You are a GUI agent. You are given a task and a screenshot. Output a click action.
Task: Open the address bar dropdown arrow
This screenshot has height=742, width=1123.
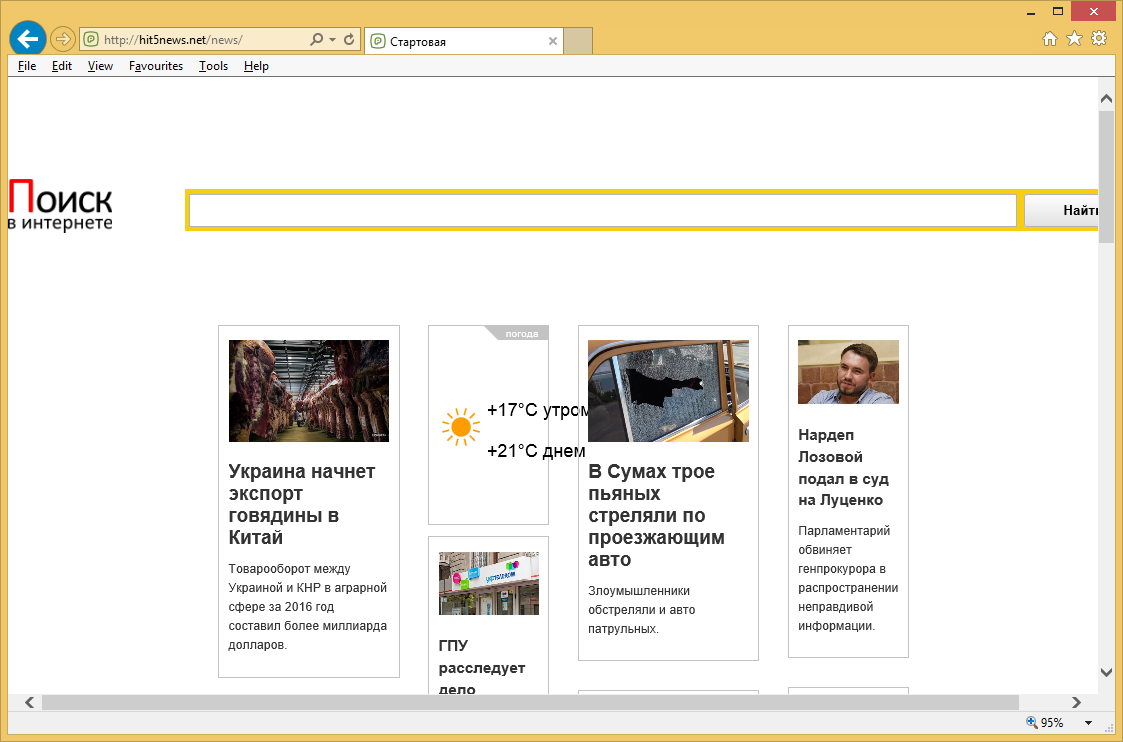pyautogui.click(x=332, y=40)
